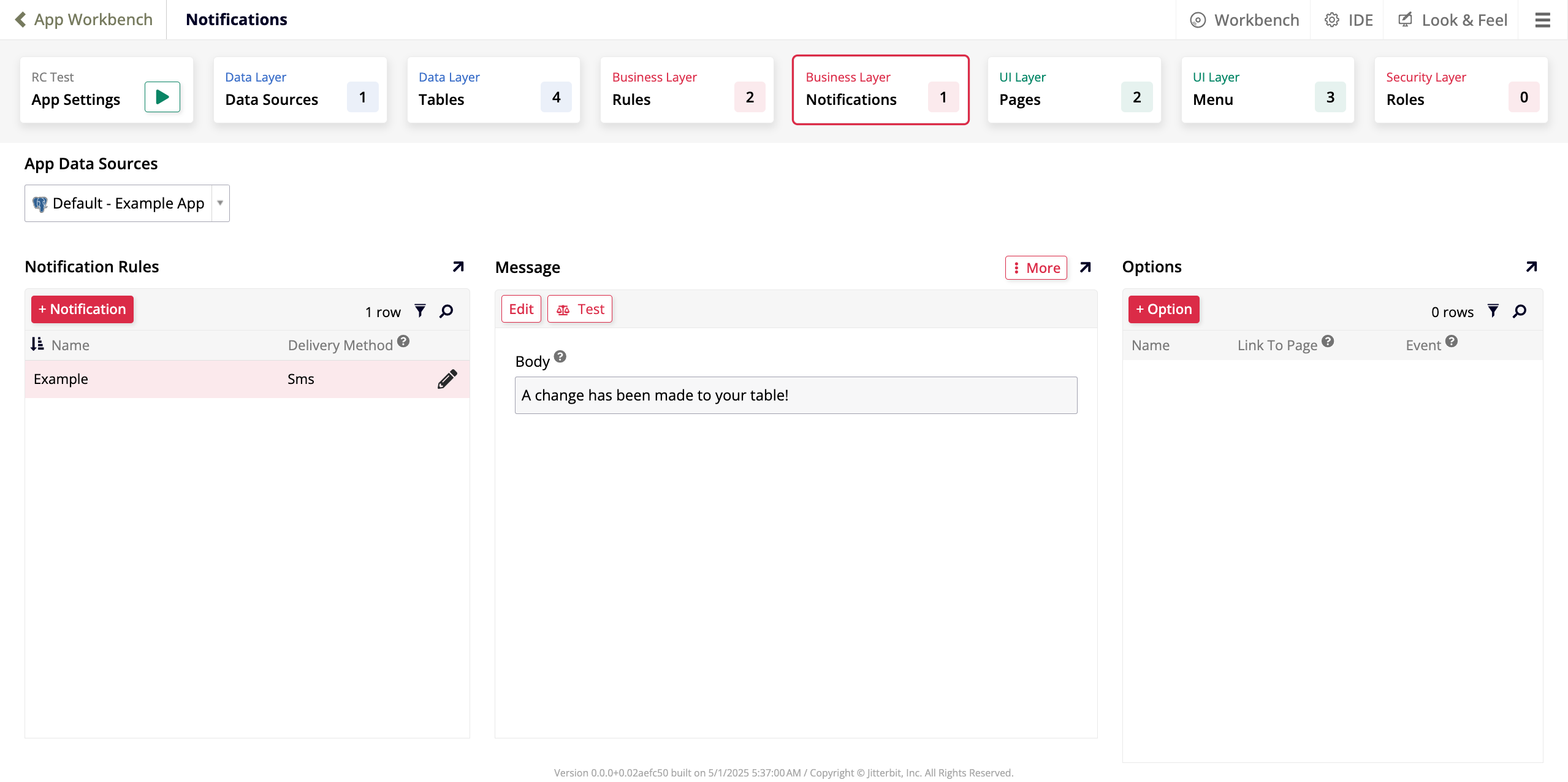Click search icon in Options panel
The height and width of the screenshot is (782, 1568).
point(1520,311)
